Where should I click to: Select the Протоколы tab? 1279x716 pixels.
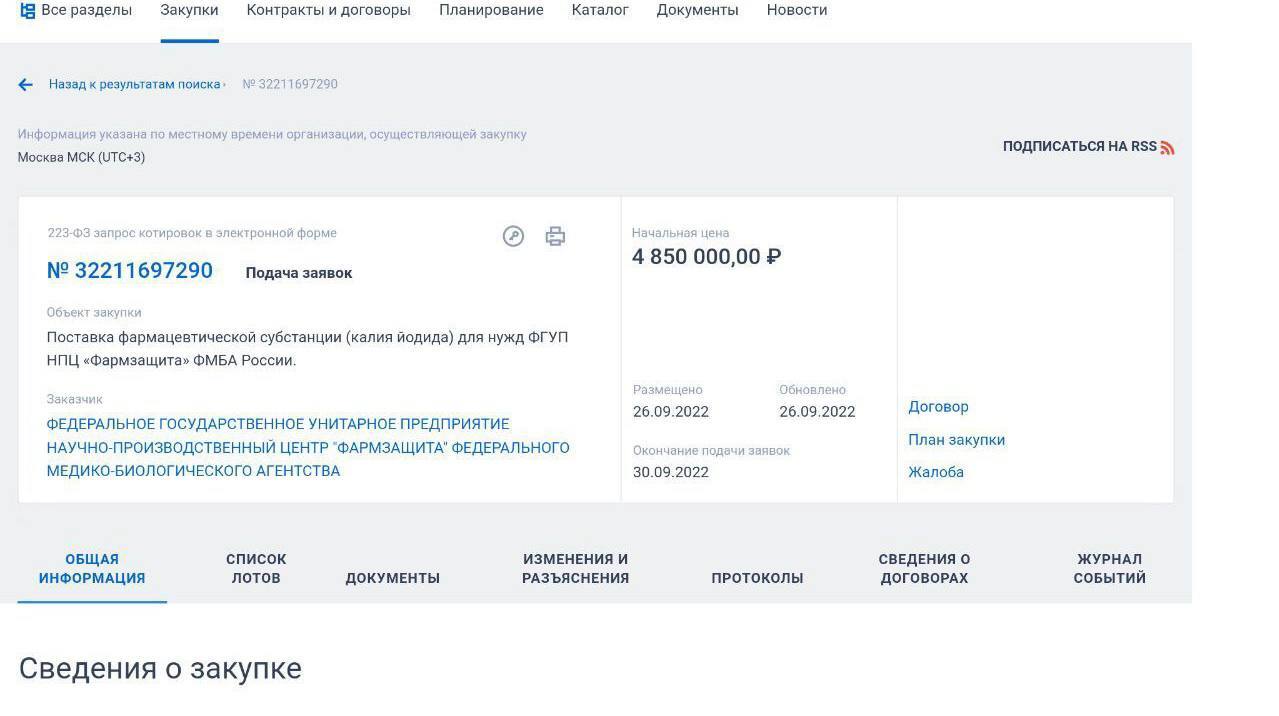click(757, 578)
